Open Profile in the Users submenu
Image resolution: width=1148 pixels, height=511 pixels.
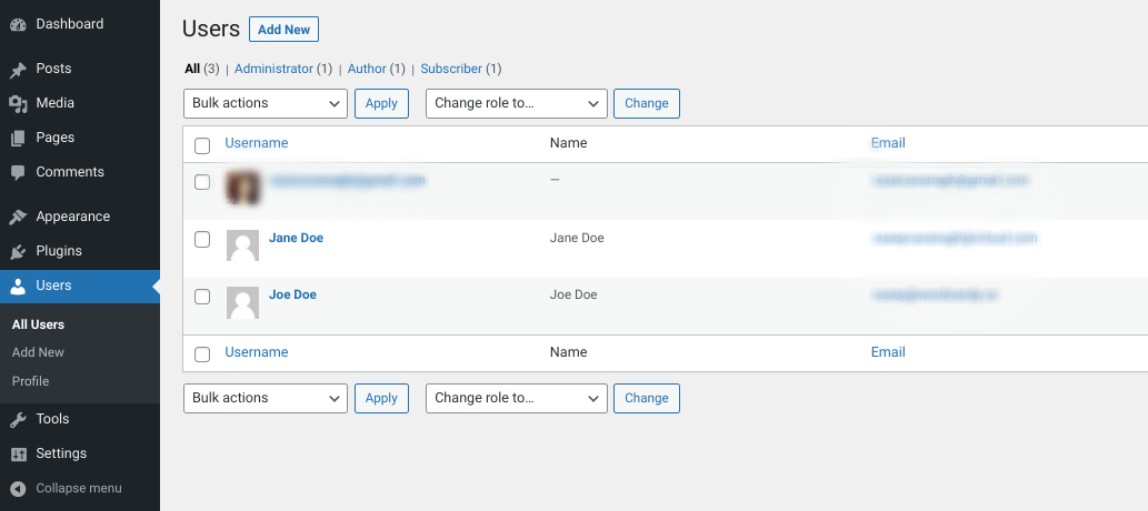click(x=30, y=381)
